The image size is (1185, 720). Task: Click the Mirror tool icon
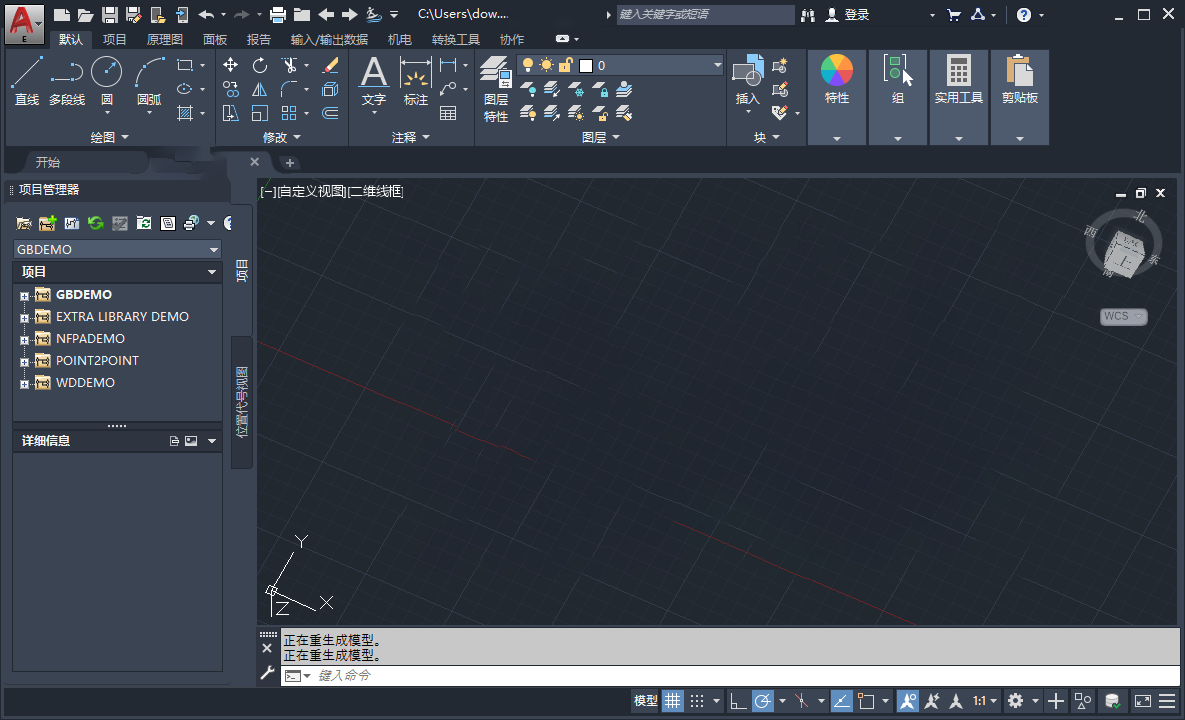click(259, 90)
